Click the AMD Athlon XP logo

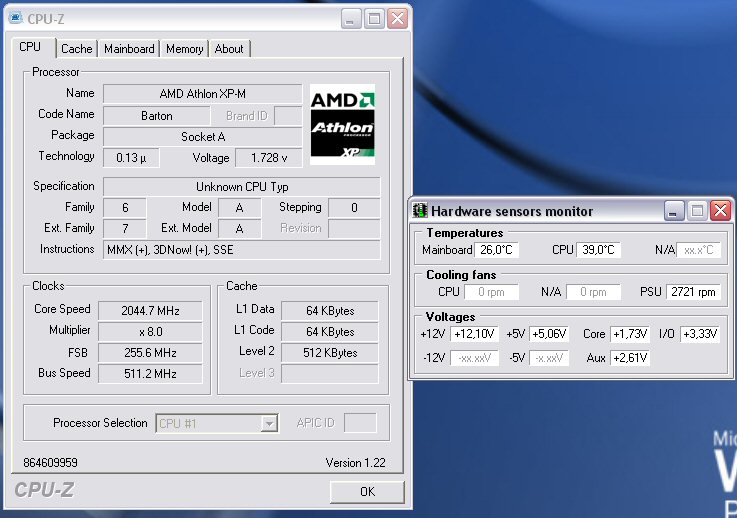click(342, 125)
